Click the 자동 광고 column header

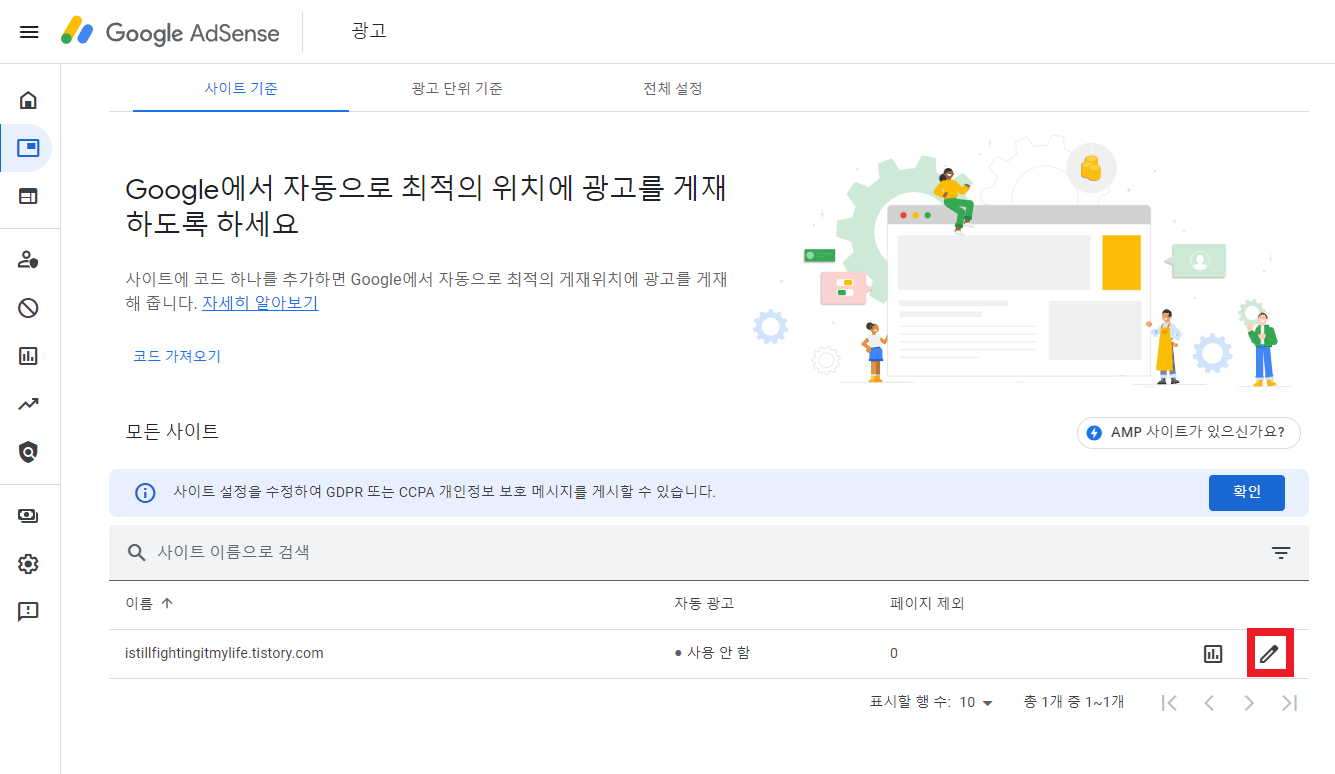(x=704, y=603)
